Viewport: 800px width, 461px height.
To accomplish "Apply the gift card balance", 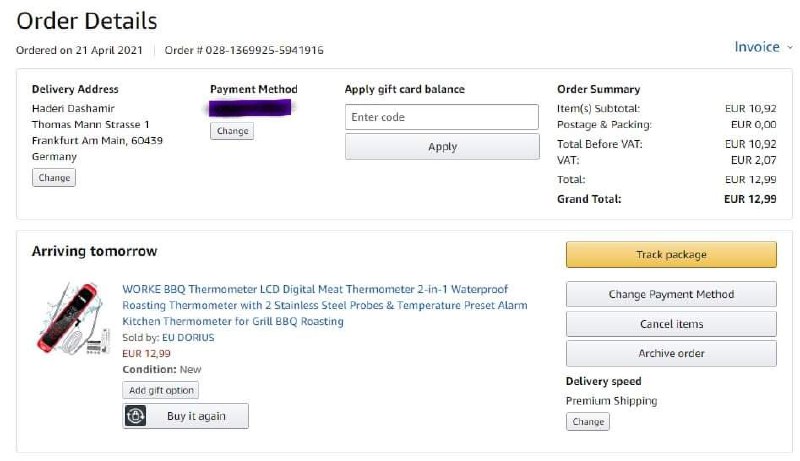I will [442, 147].
